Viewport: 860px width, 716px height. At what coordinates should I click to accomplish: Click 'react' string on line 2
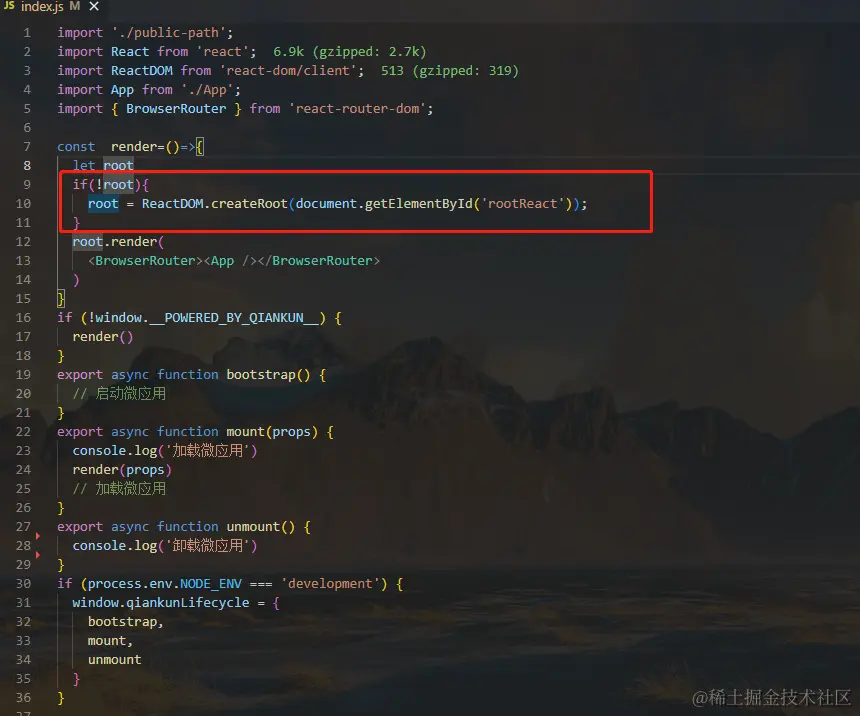pyautogui.click(x=222, y=52)
